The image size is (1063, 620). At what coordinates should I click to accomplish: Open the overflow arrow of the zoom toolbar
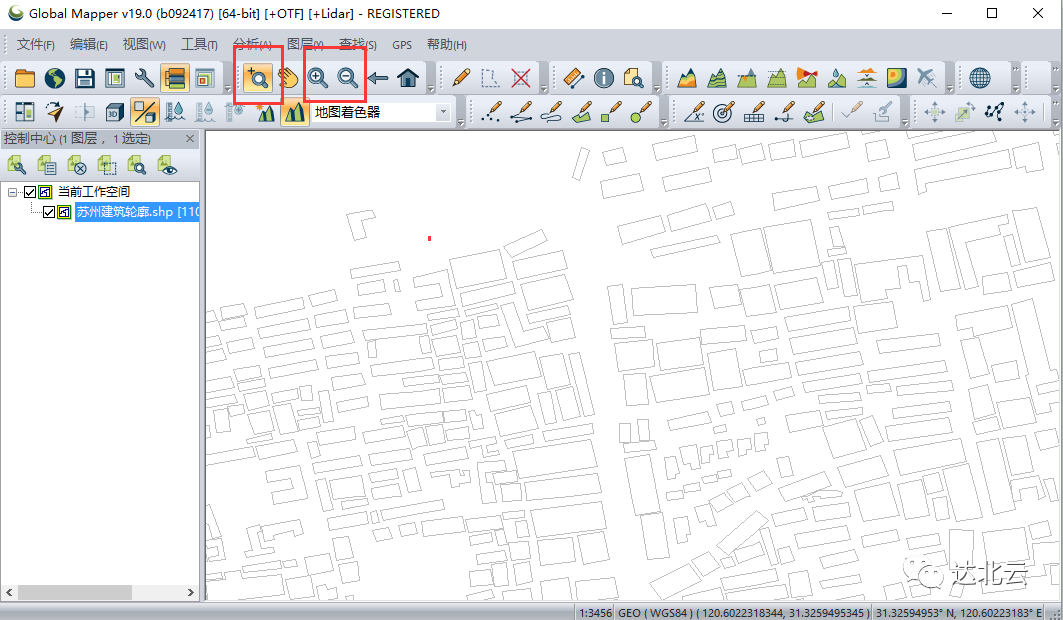click(x=431, y=87)
